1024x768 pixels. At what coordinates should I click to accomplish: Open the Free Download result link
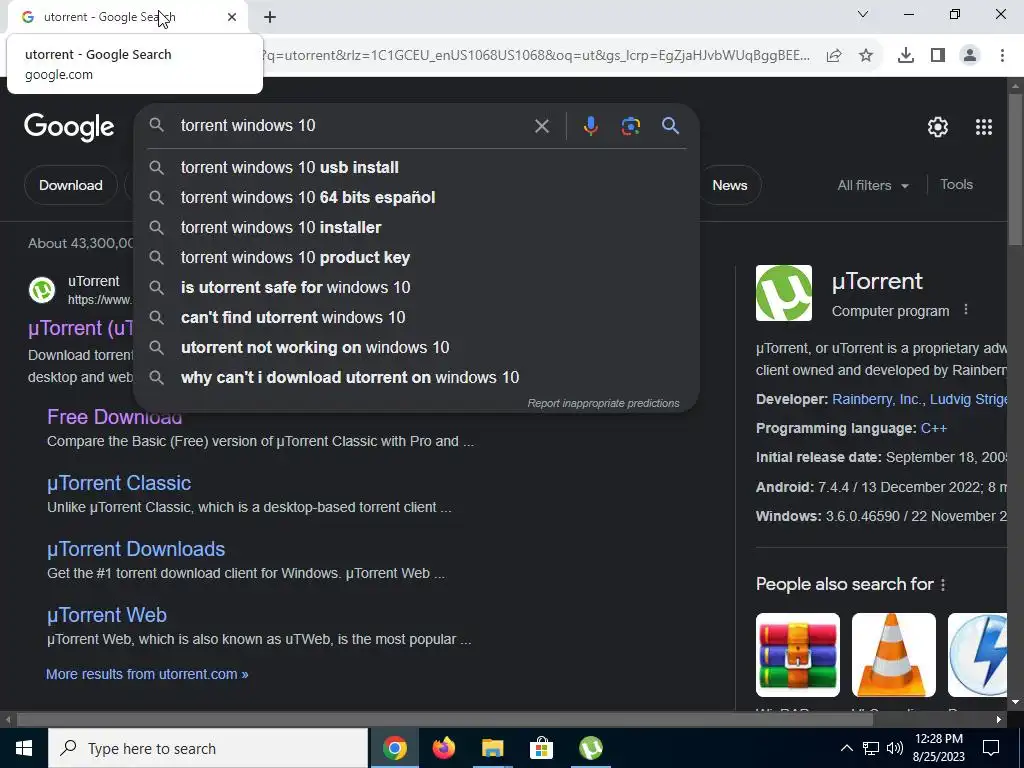tap(114, 417)
